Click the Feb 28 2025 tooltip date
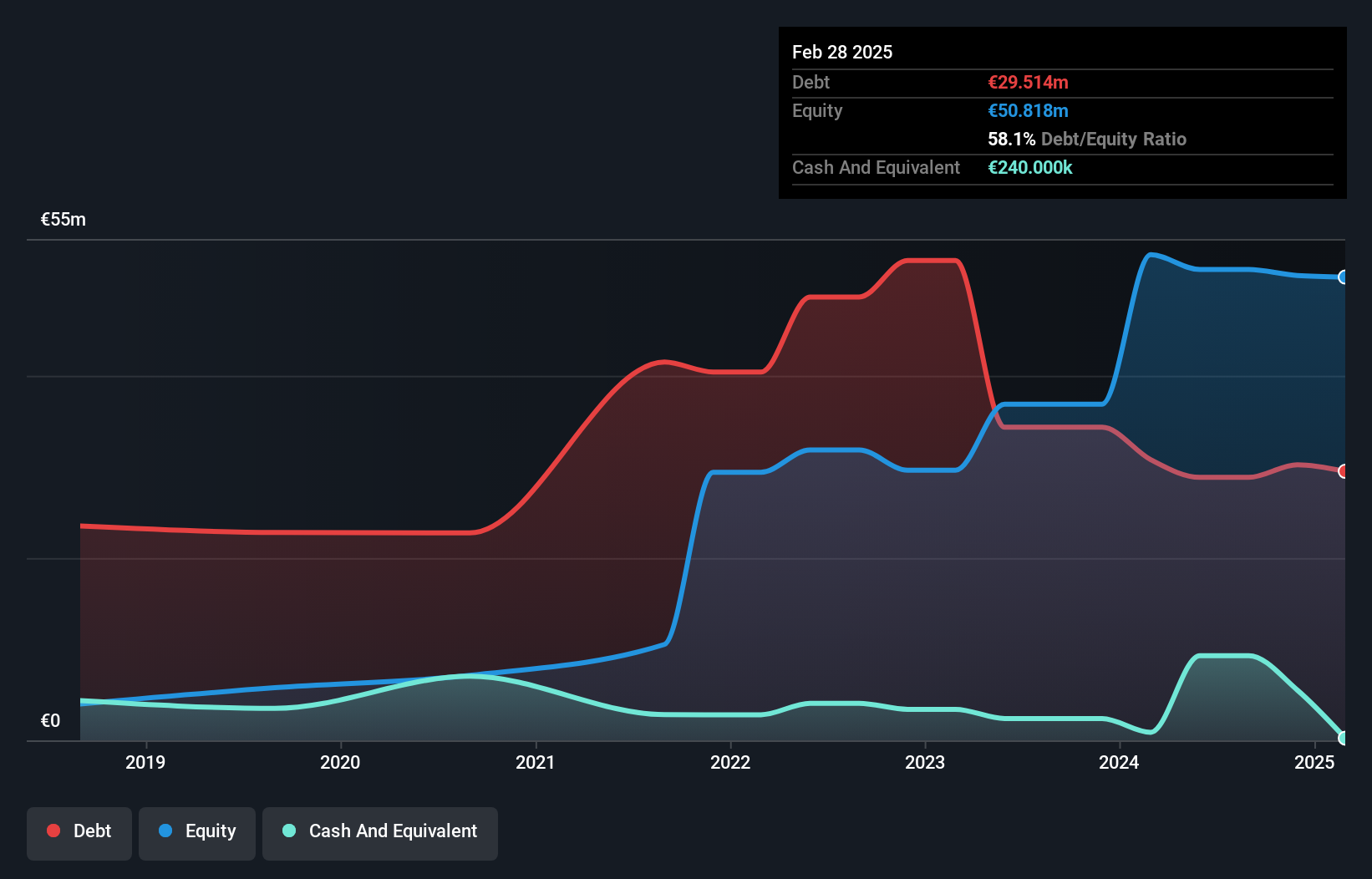This screenshot has height=879, width=1372. (842, 52)
